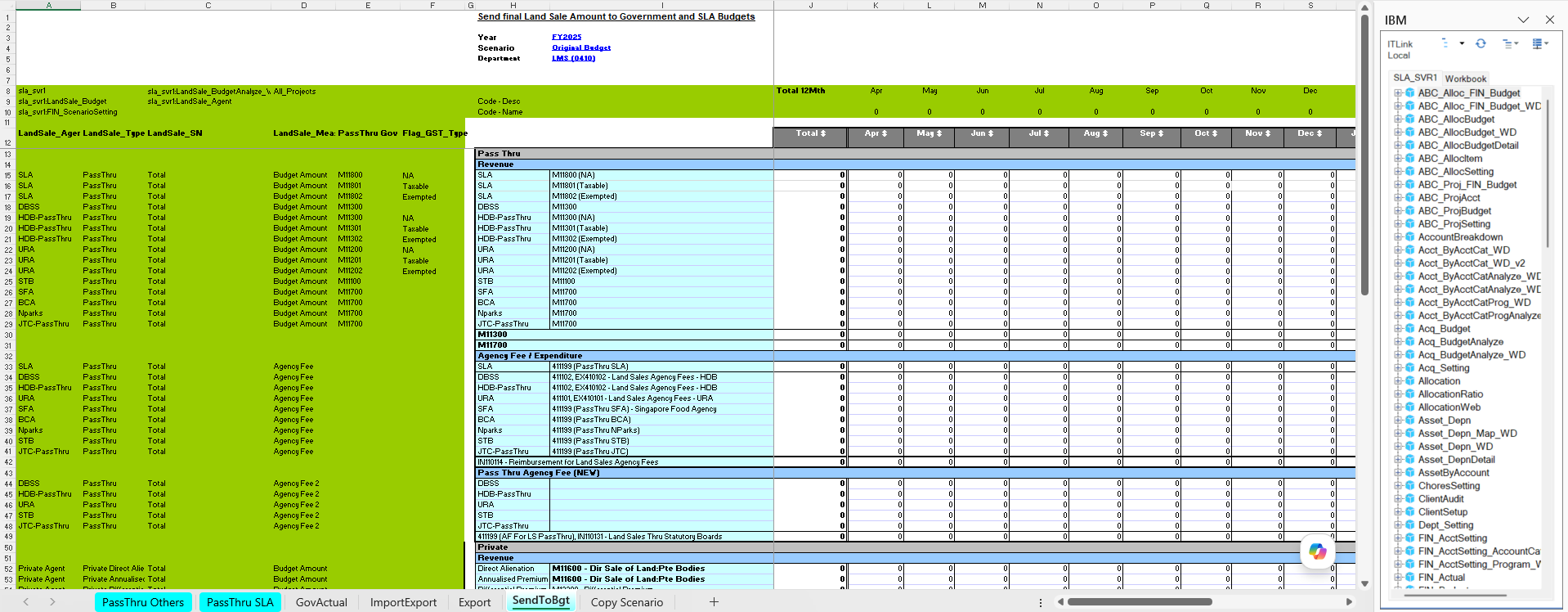The height and width of the screenshot is (612, 1568).
Task: Click cube icon beside Dept_Setting
Action: [x=1409, y=525]
